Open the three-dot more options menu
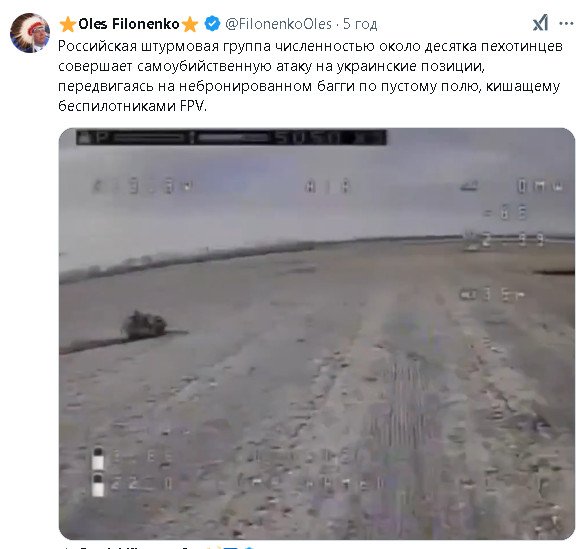Screen dimensions: 588x549 coord(566,23)
